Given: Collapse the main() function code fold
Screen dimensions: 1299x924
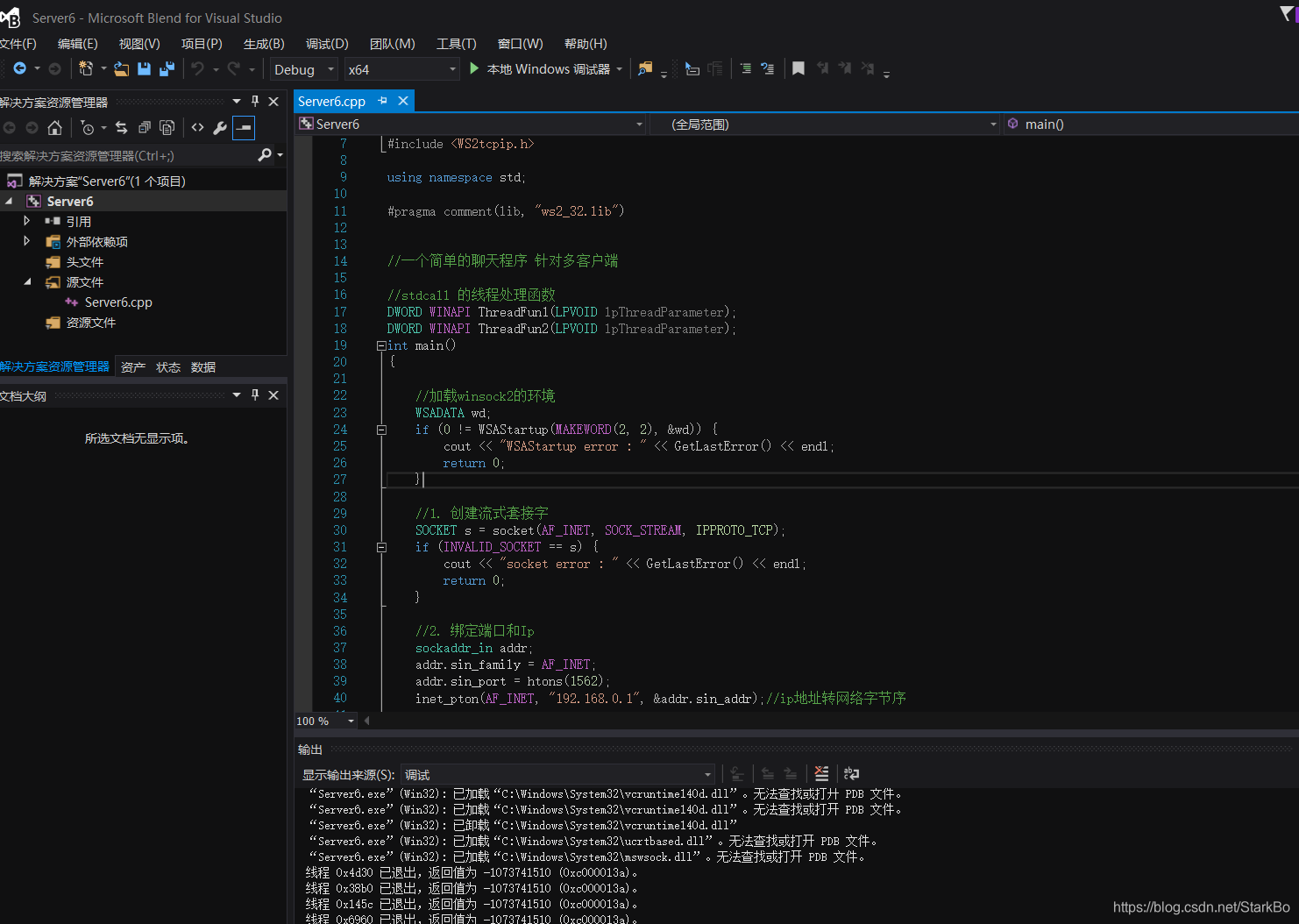Looking at the screenshot, I should point(381,345).
